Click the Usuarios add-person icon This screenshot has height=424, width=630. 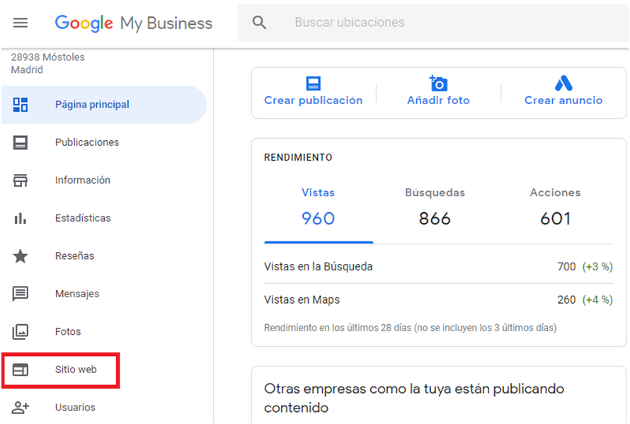(x=20, y=408)
